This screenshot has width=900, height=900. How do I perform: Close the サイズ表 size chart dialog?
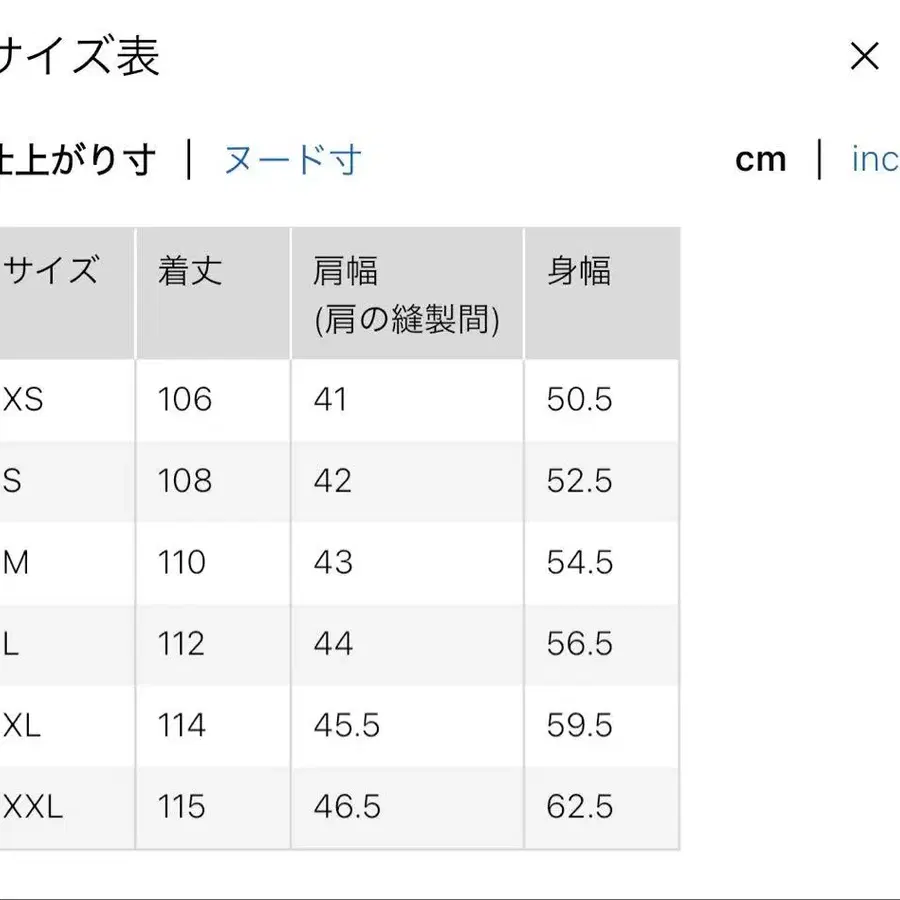point(864,57)
